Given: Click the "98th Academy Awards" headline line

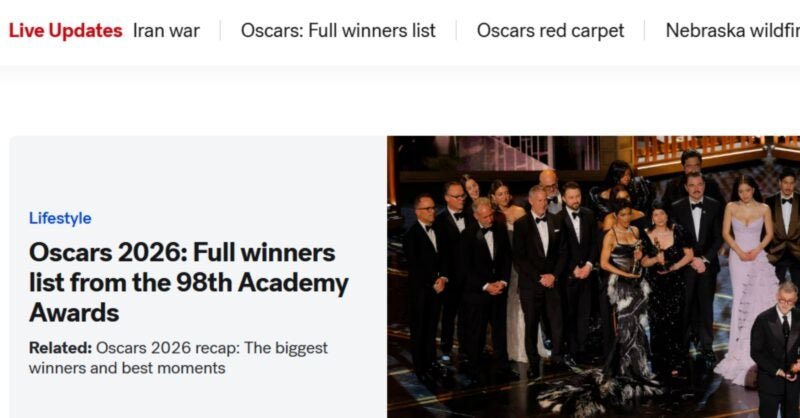Looking at the screenshot, I should (x=189, y=282).
